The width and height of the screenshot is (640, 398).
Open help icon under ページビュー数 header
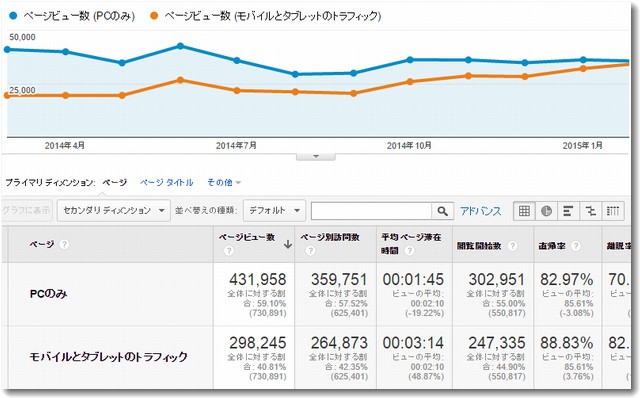point(229,251)
